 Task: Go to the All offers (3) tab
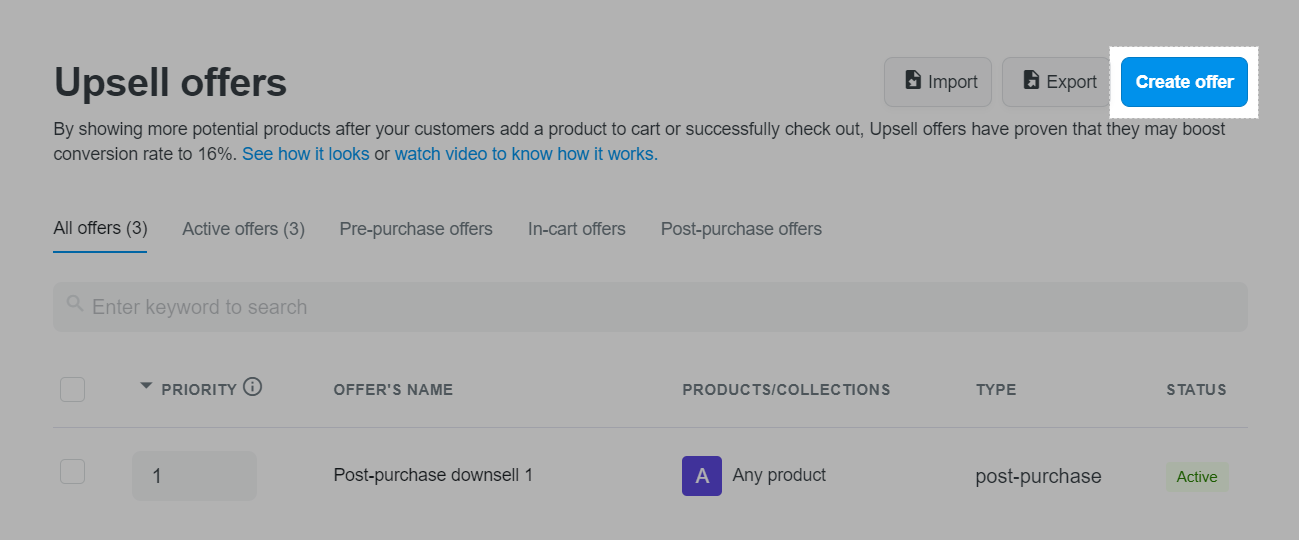[x=100, y=229]
